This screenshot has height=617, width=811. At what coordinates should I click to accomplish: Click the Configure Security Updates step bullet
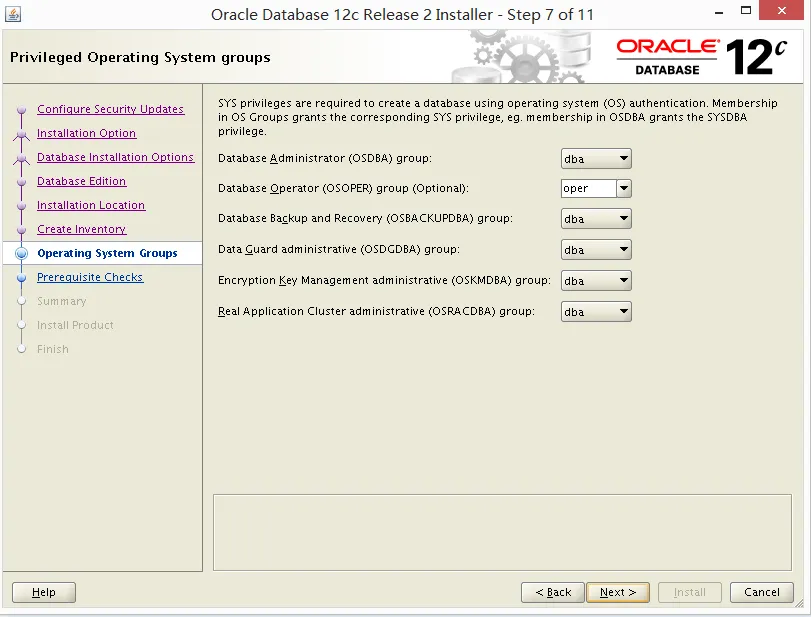(21, 110)
